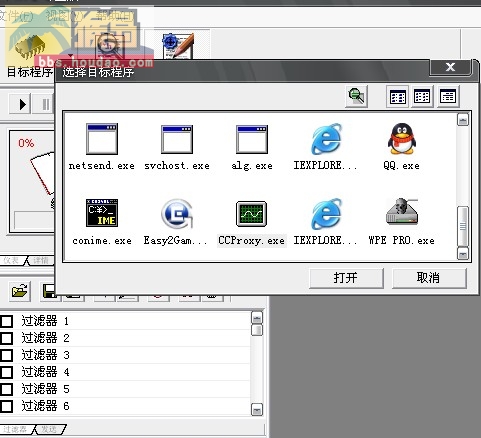Click filter list scrollbar up arrow
This screenshot has height=438, width=481.
(257, 318)
